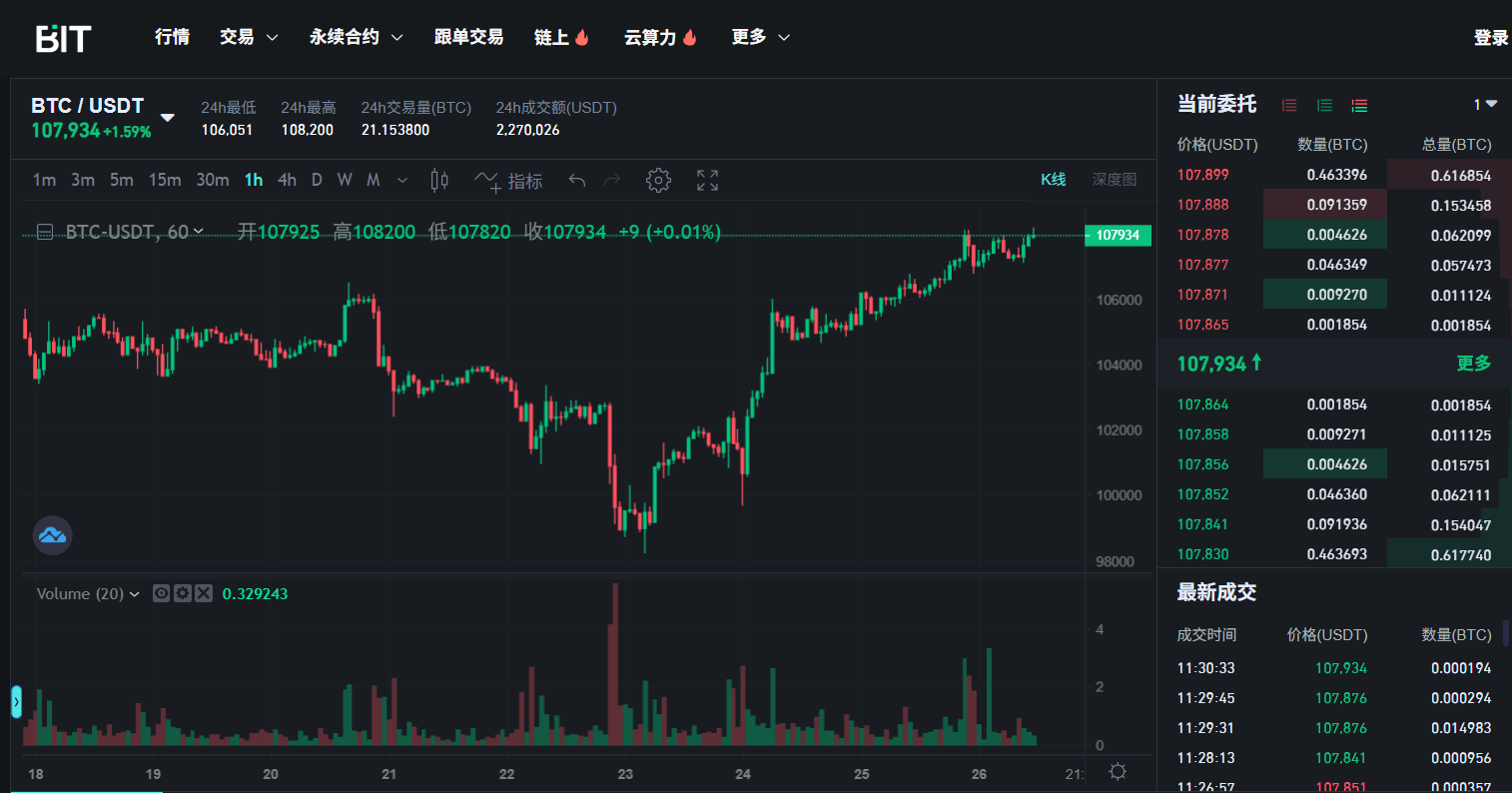This screenshot has height=793, width=1512.
Task: Undo the last chart action
Action: [576, 180]
